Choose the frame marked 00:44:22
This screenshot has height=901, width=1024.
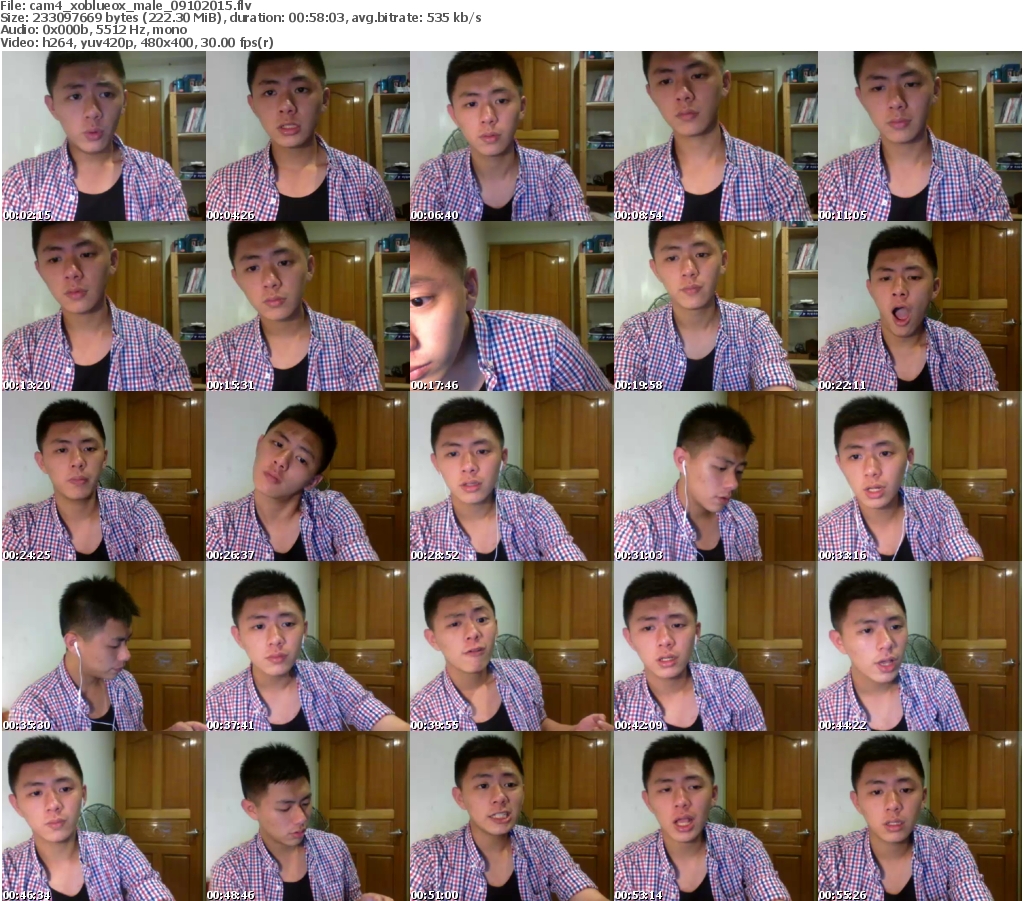[x=920, y=646]
